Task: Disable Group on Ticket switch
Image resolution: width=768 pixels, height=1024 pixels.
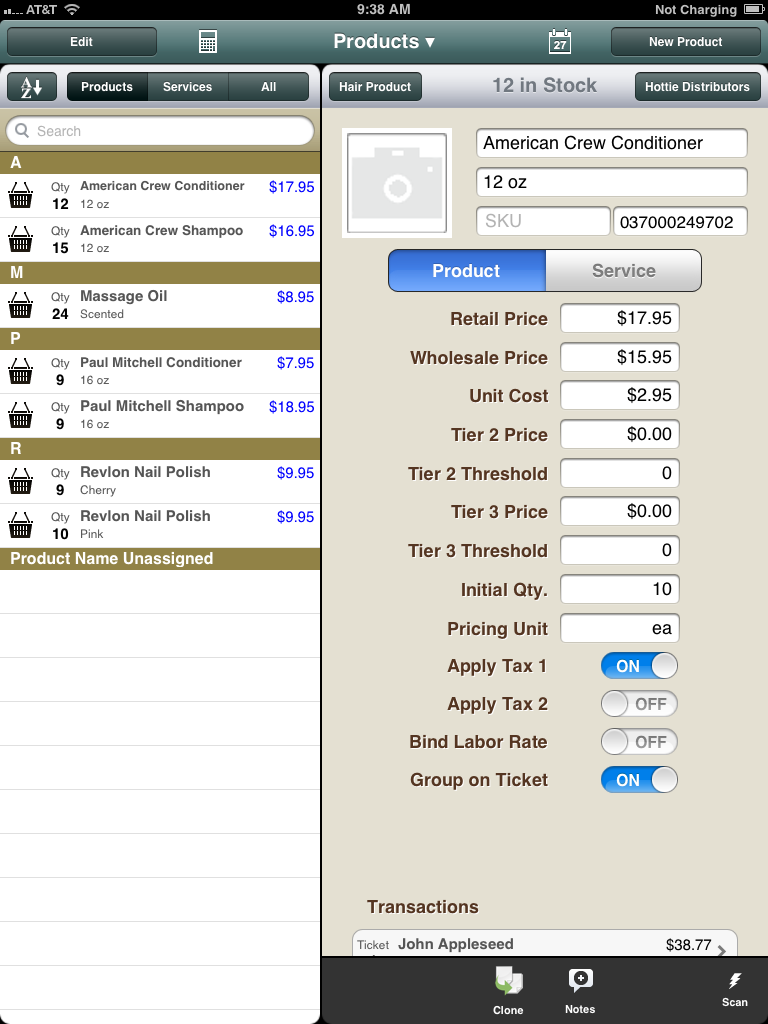Action: click(639, 779)
